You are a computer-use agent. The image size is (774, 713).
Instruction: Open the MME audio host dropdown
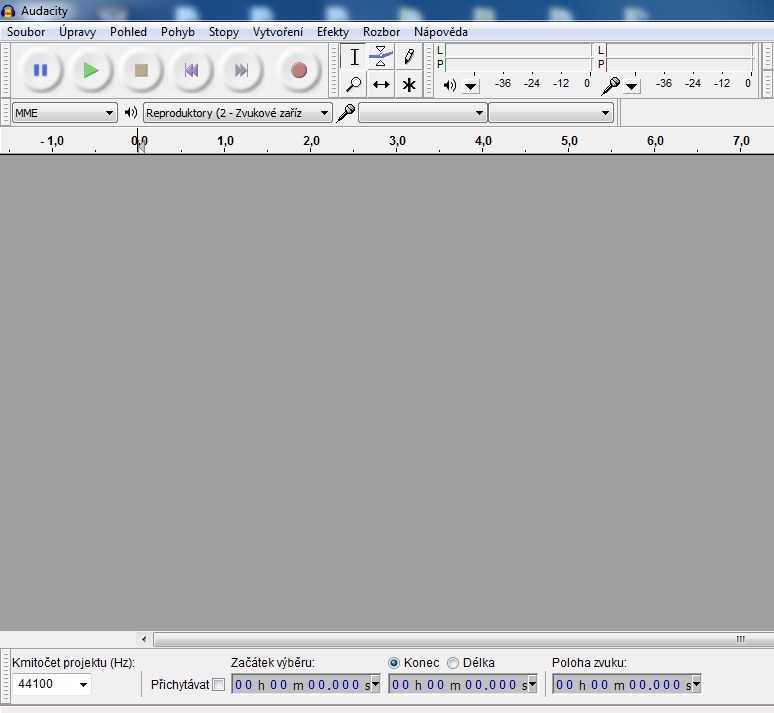(x=64, y=113)
